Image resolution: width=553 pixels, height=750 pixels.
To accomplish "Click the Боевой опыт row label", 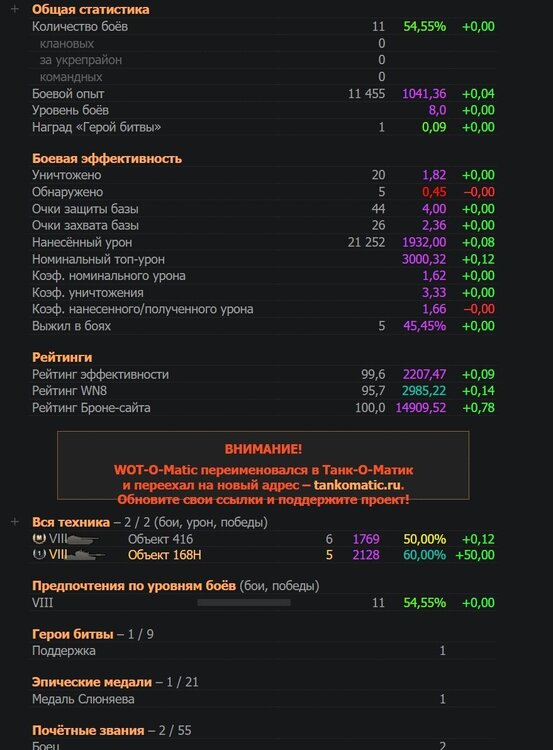I will tap(68, 94).
